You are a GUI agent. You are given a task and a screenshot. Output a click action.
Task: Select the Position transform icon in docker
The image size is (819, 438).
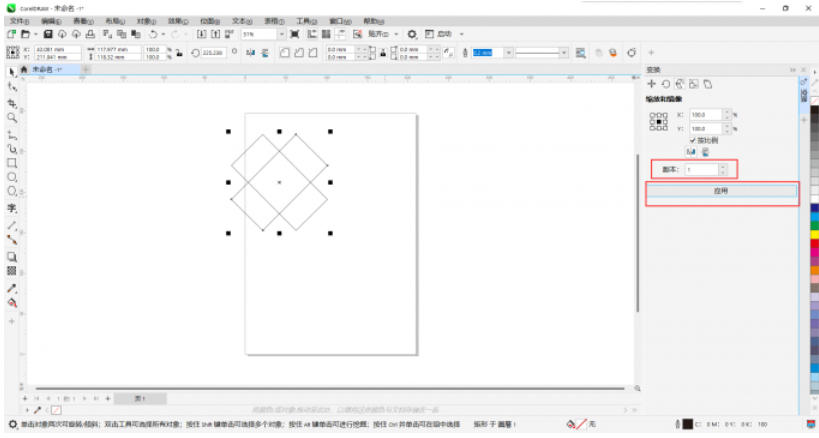pos(652,84)
